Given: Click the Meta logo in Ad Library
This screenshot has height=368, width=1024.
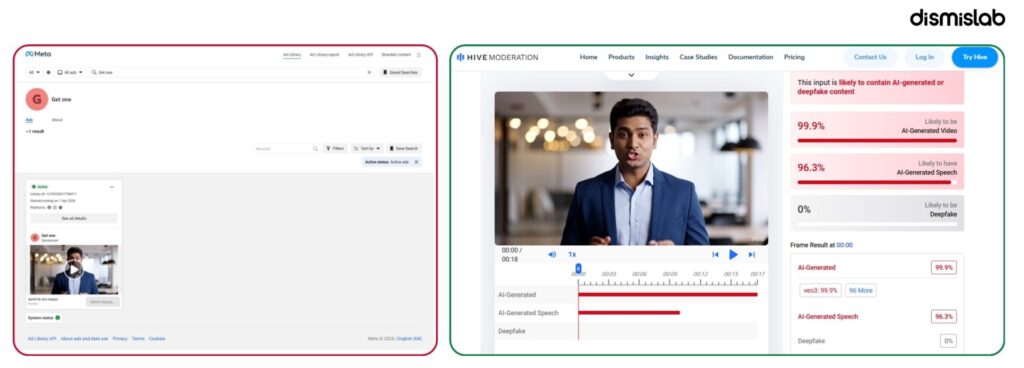Looking at the screenshot, I should [x=38, y=54].
